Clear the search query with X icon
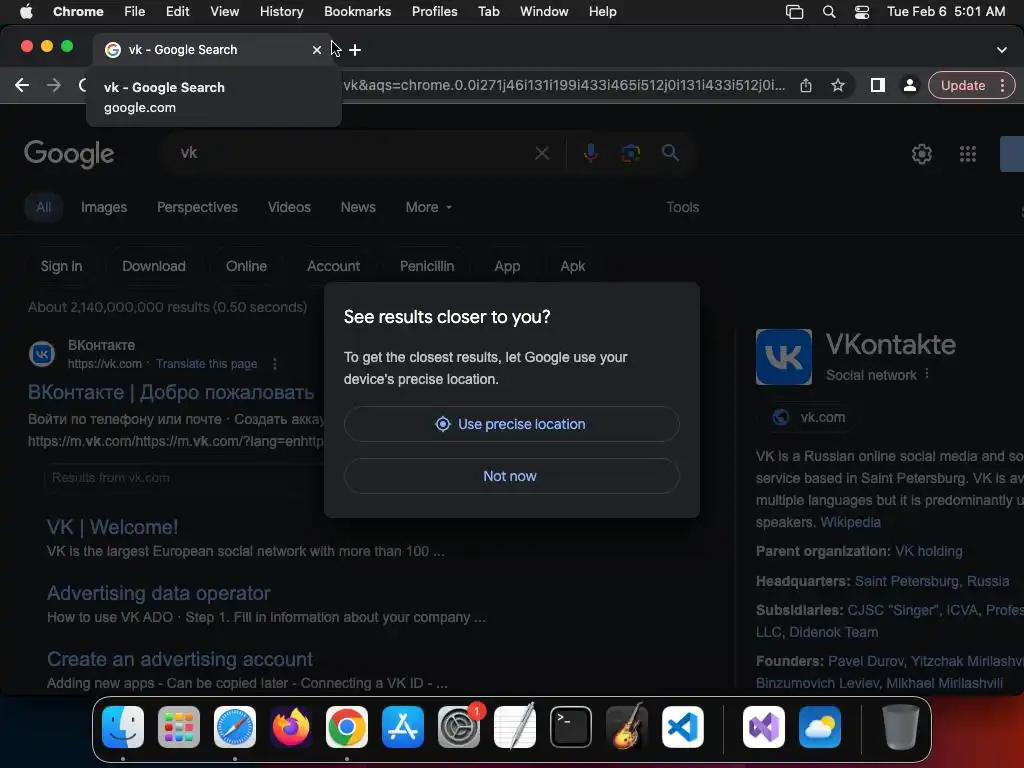 coord(542,153)
